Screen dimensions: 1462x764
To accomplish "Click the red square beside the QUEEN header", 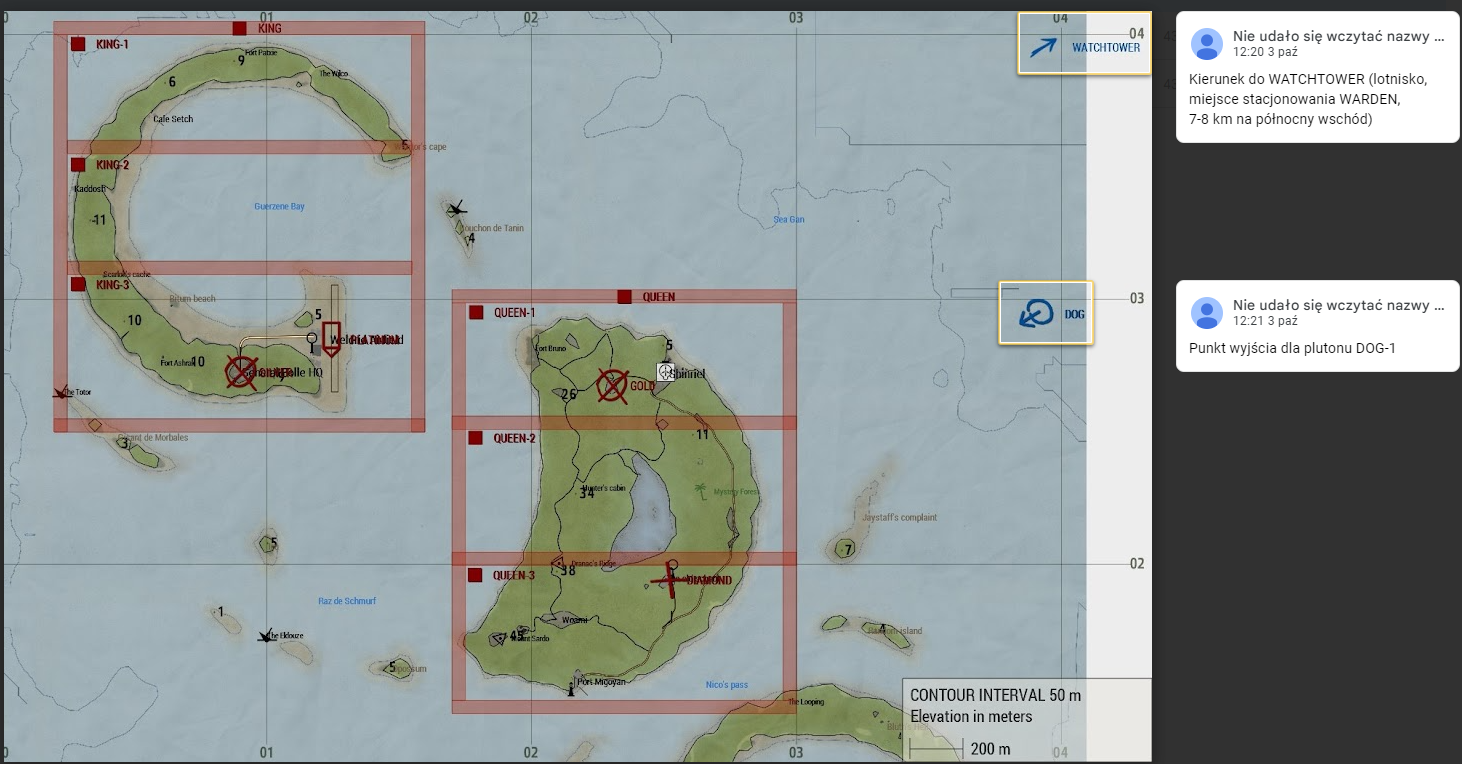I will coord(624,297).
